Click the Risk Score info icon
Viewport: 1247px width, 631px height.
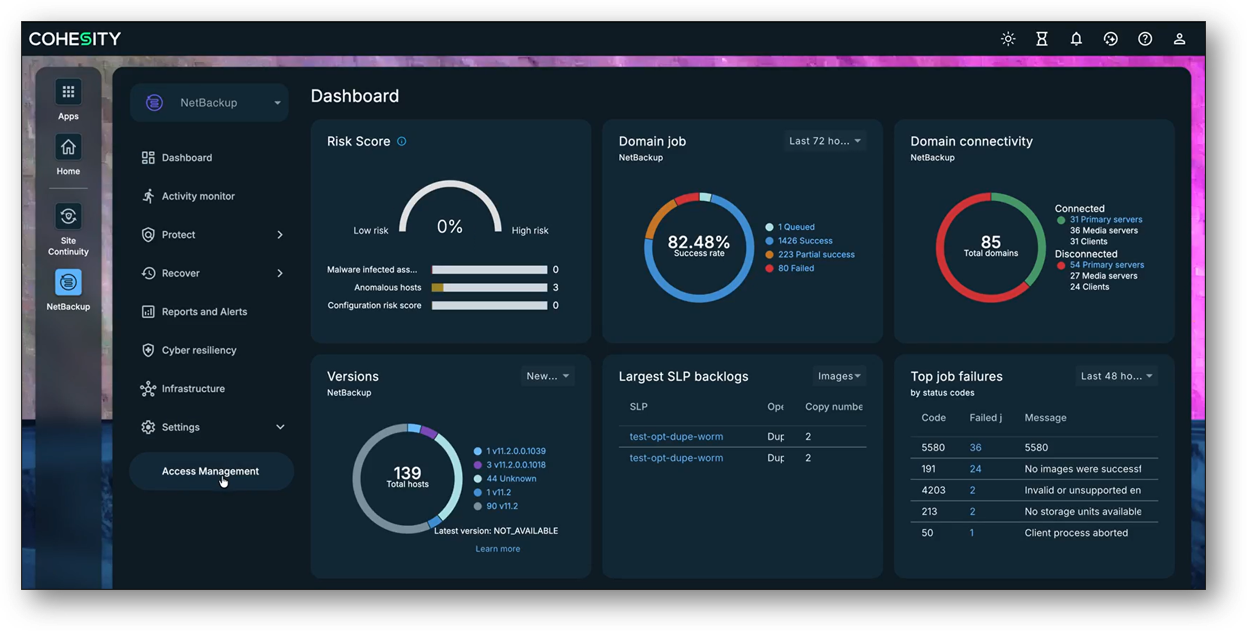(402, 141)
